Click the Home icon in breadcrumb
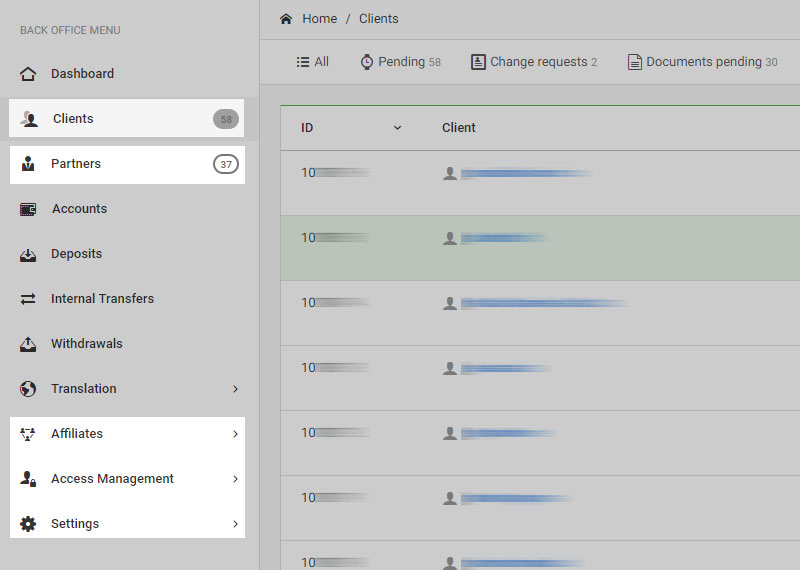Image resolution: width=800 pixels, height=570 pixels. pyautogui.click(x=286, y=19)
